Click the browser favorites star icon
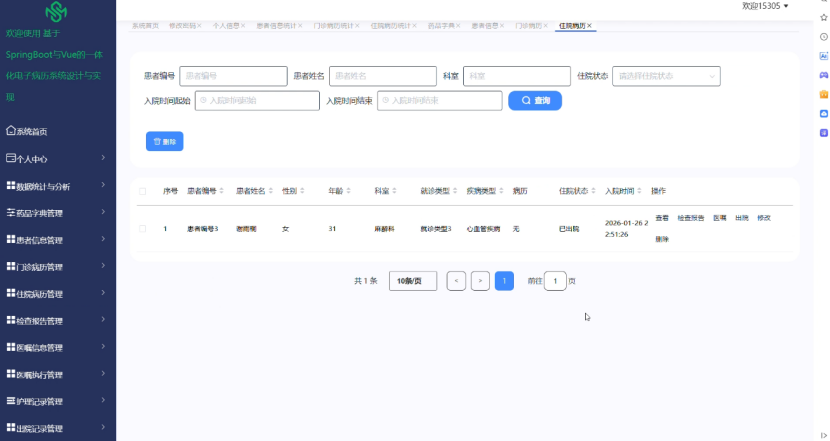Screen dimensions: 830x441 pyautogui.click(x=824, y=17)
